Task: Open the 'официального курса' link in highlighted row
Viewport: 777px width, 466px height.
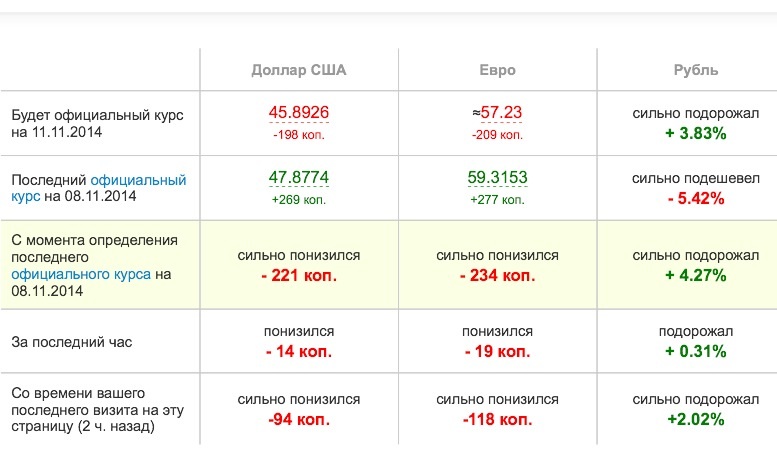Action: (81, 274)
